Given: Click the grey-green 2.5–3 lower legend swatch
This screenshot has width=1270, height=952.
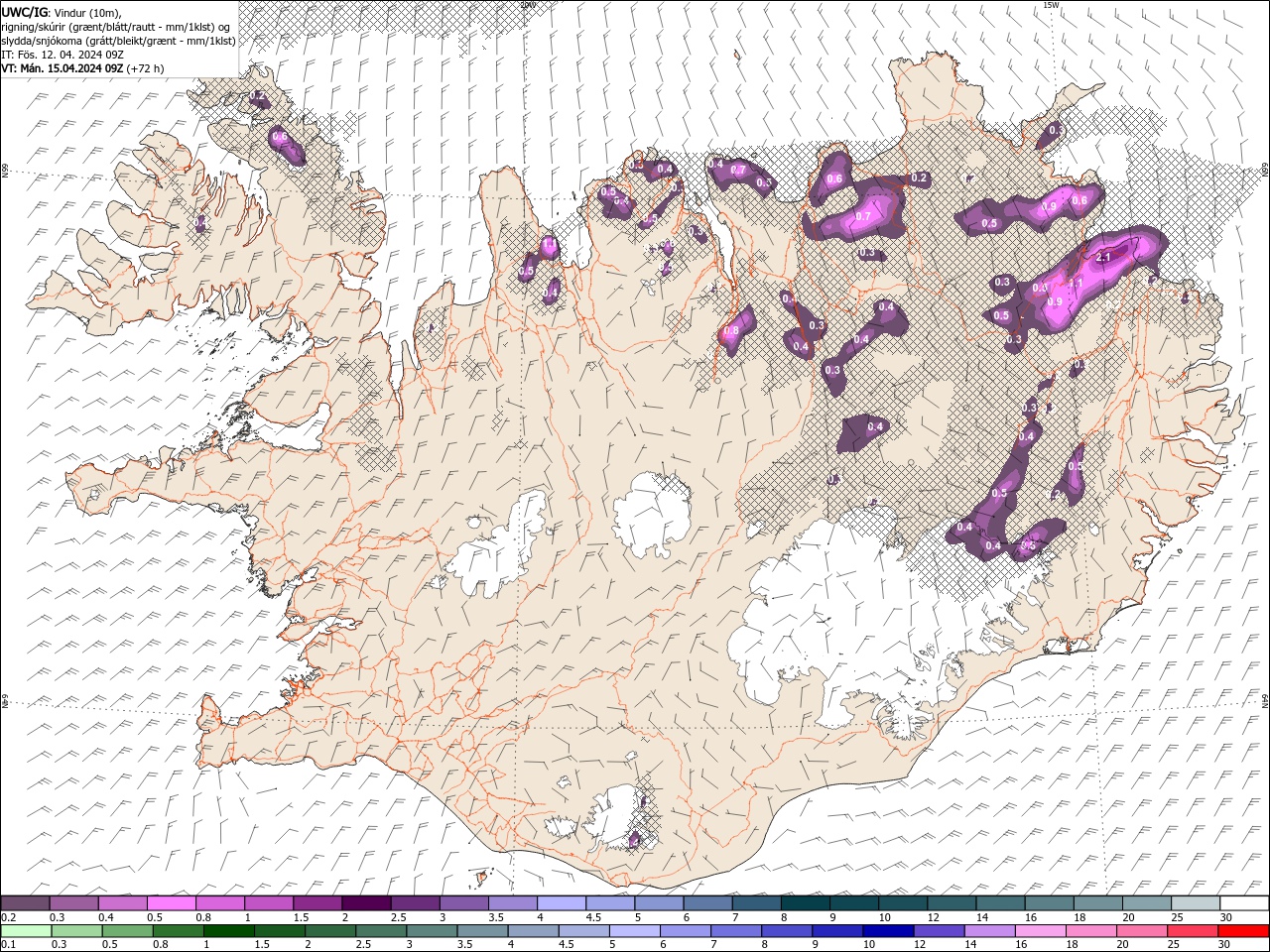Looking at the screenshot, I should (381, 931).
